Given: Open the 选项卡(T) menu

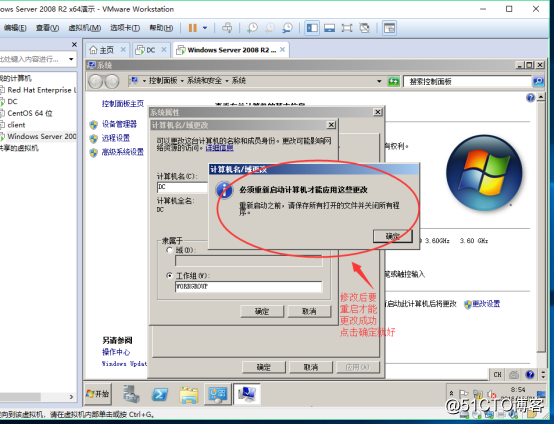Looking at the screenshot, I should point(125,28).
